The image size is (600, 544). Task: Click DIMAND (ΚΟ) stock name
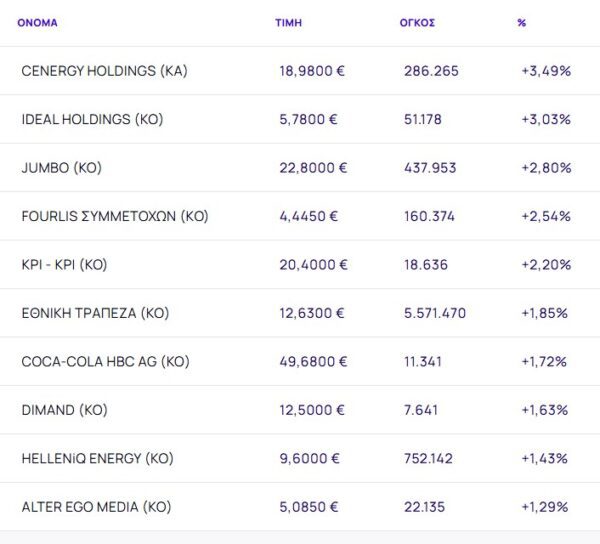pyautogui.click(x=64, y=410)
